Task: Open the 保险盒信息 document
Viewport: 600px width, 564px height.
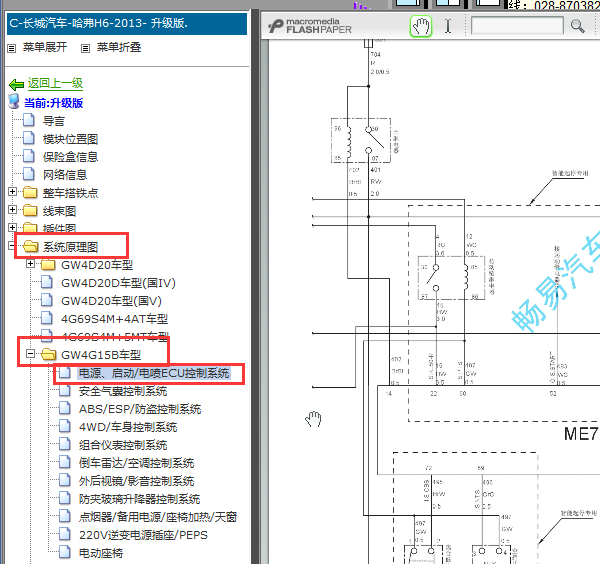Action: point(70,156)
